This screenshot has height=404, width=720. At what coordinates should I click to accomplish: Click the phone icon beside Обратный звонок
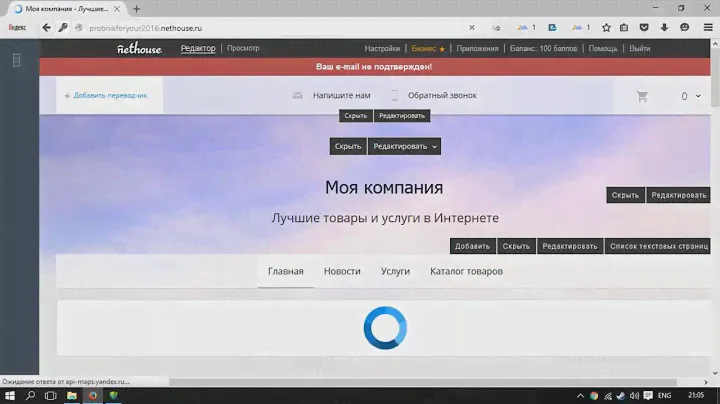394,96
